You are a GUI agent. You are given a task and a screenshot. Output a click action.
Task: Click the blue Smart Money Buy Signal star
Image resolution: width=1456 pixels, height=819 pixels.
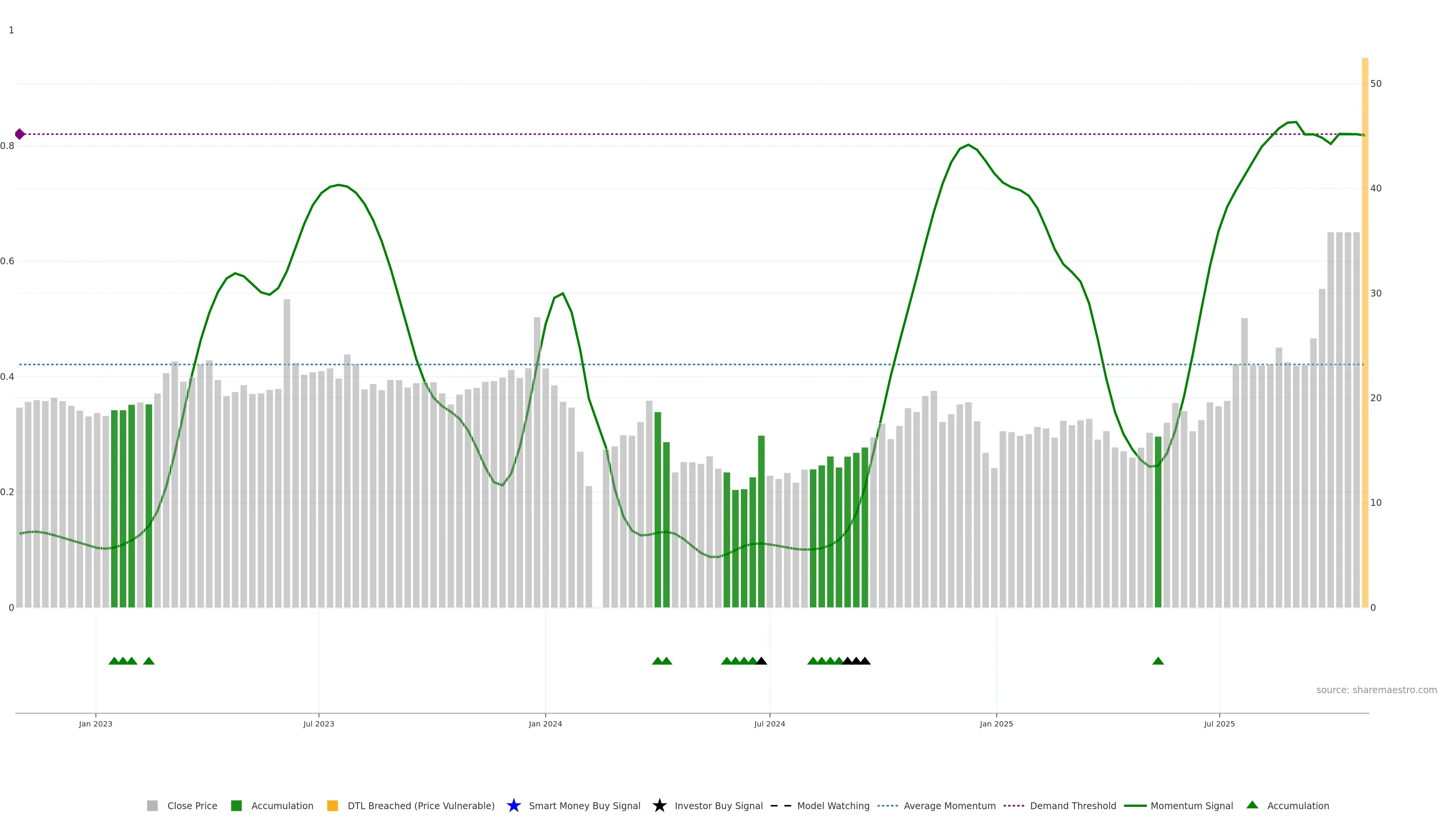coord(514,806)
